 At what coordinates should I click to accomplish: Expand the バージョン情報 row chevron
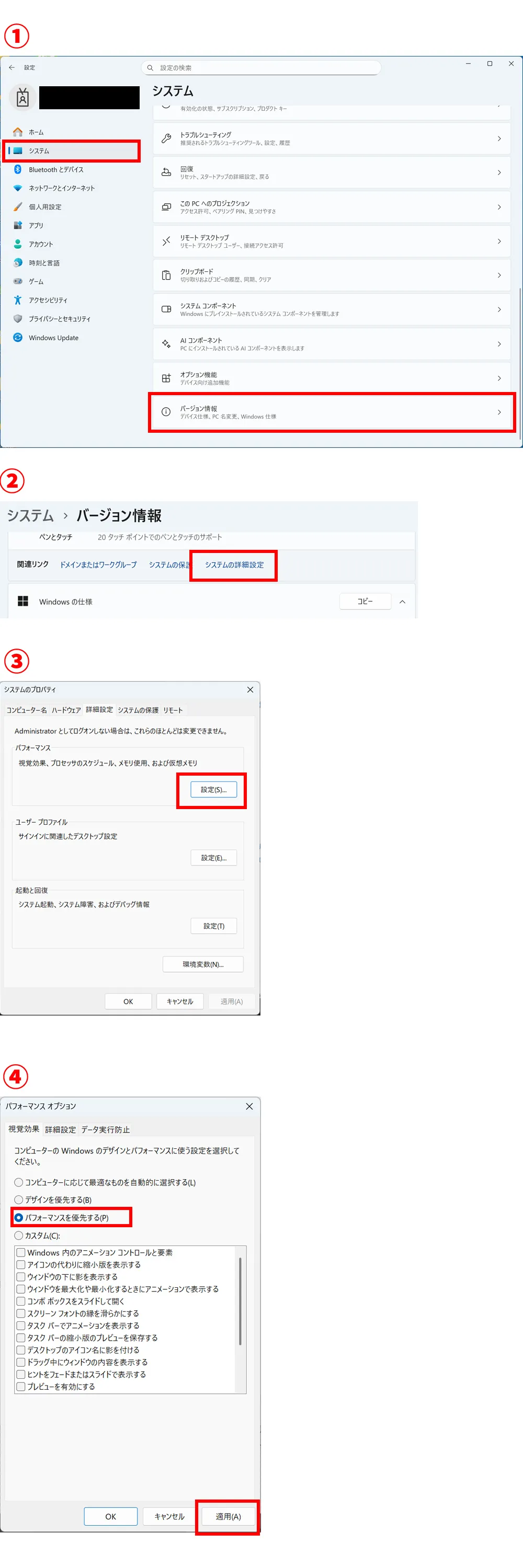498,412
